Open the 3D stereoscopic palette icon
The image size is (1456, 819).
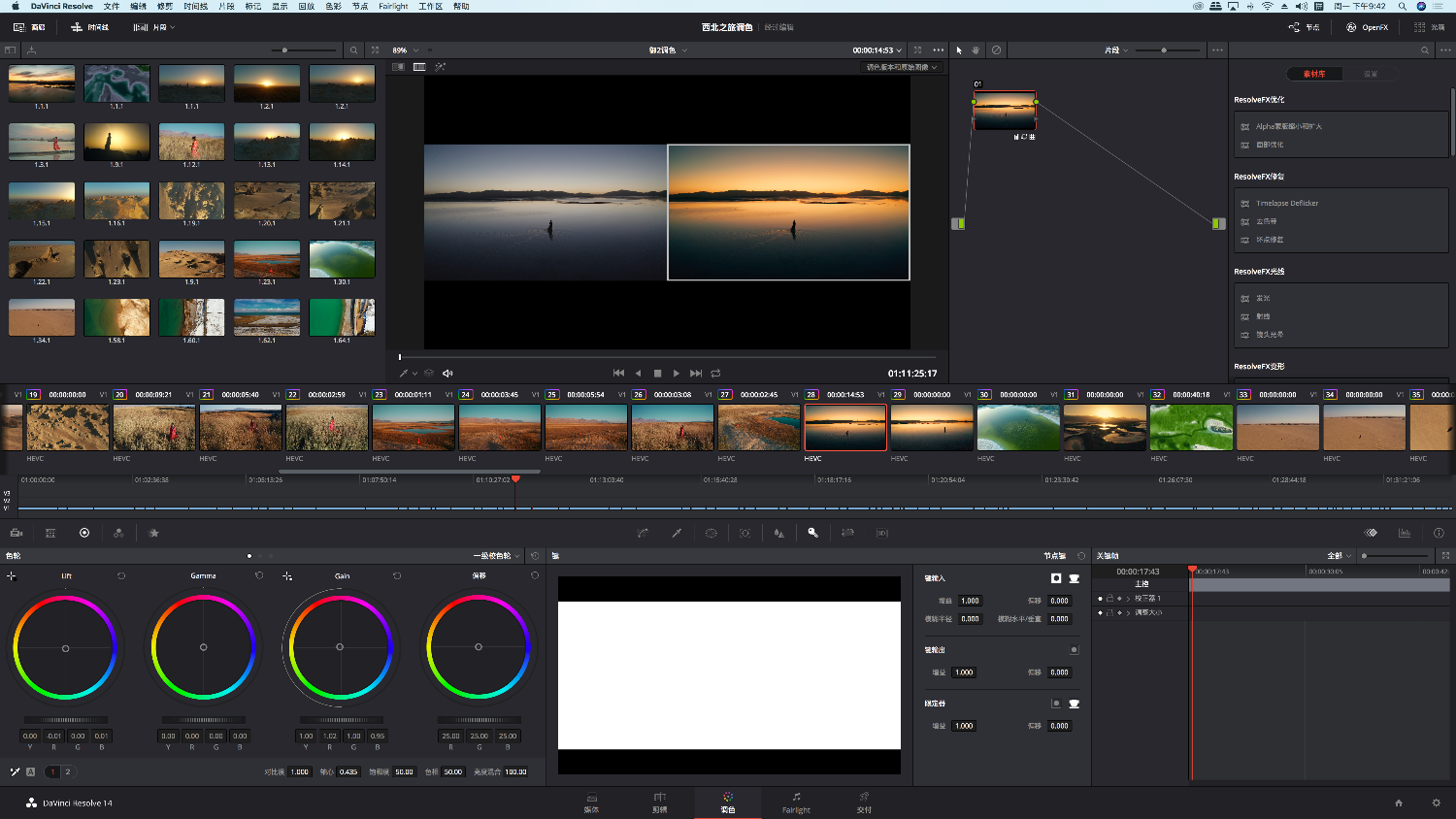click(x=881, y=533)
